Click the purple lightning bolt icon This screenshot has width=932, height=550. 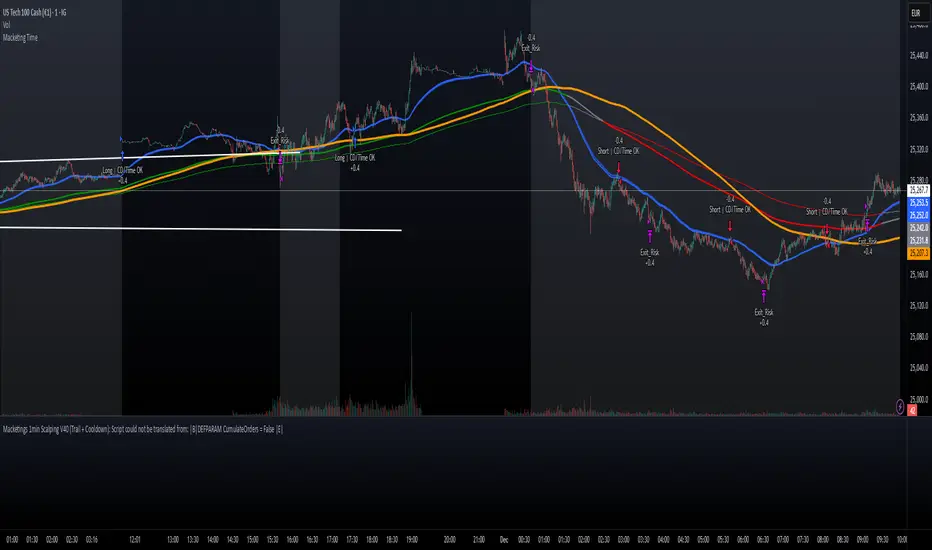(900, 407)
